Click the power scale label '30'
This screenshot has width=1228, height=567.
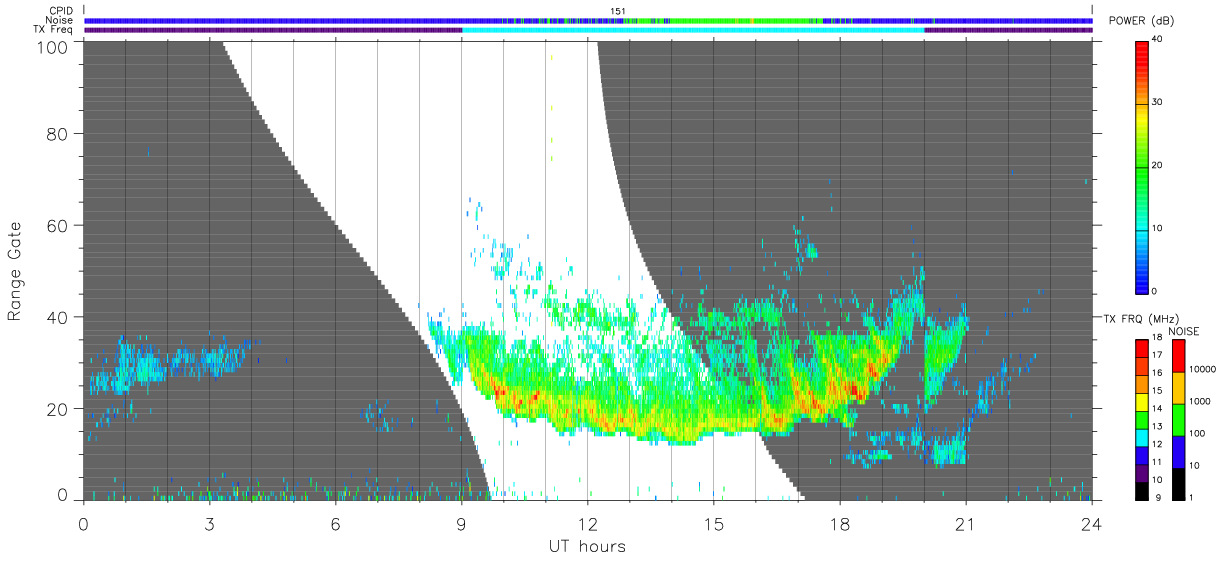1157,103
